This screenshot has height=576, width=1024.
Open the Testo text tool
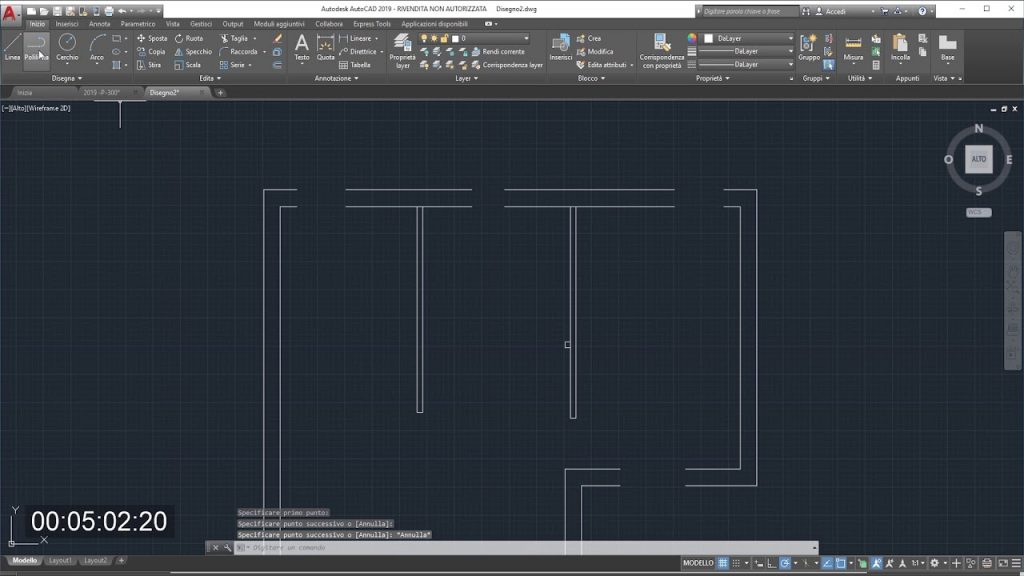[302, 48]
